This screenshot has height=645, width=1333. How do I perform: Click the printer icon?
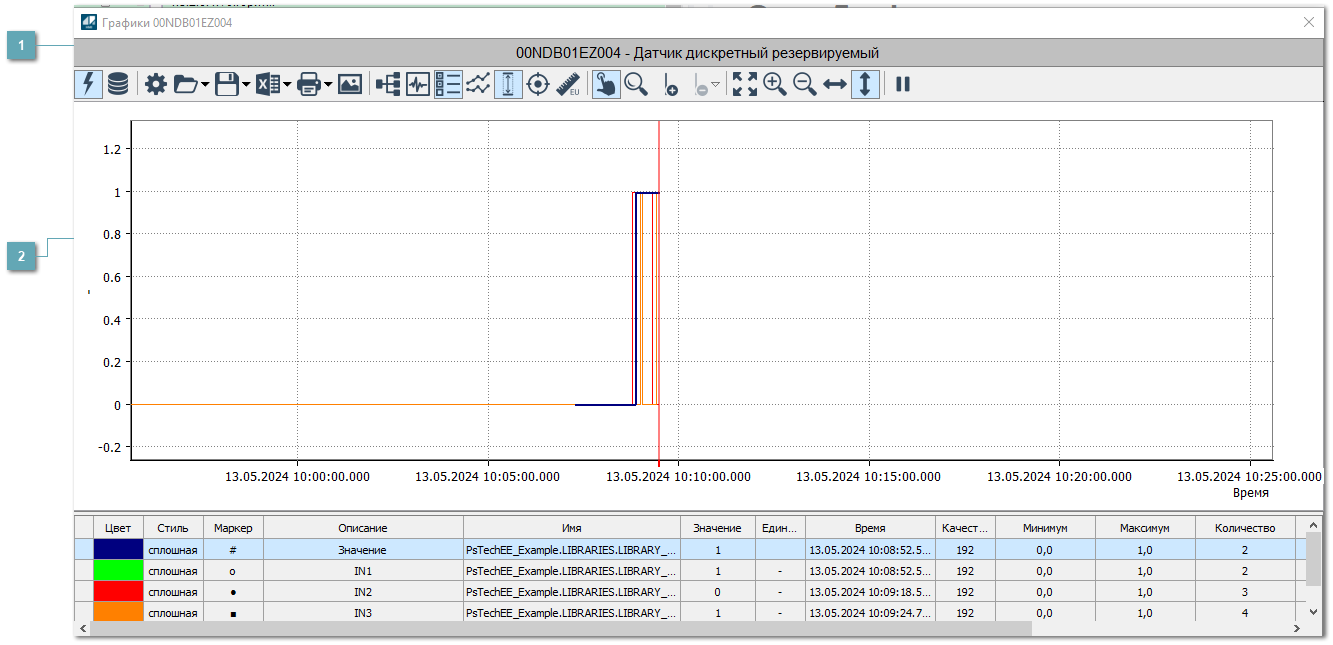309,85
